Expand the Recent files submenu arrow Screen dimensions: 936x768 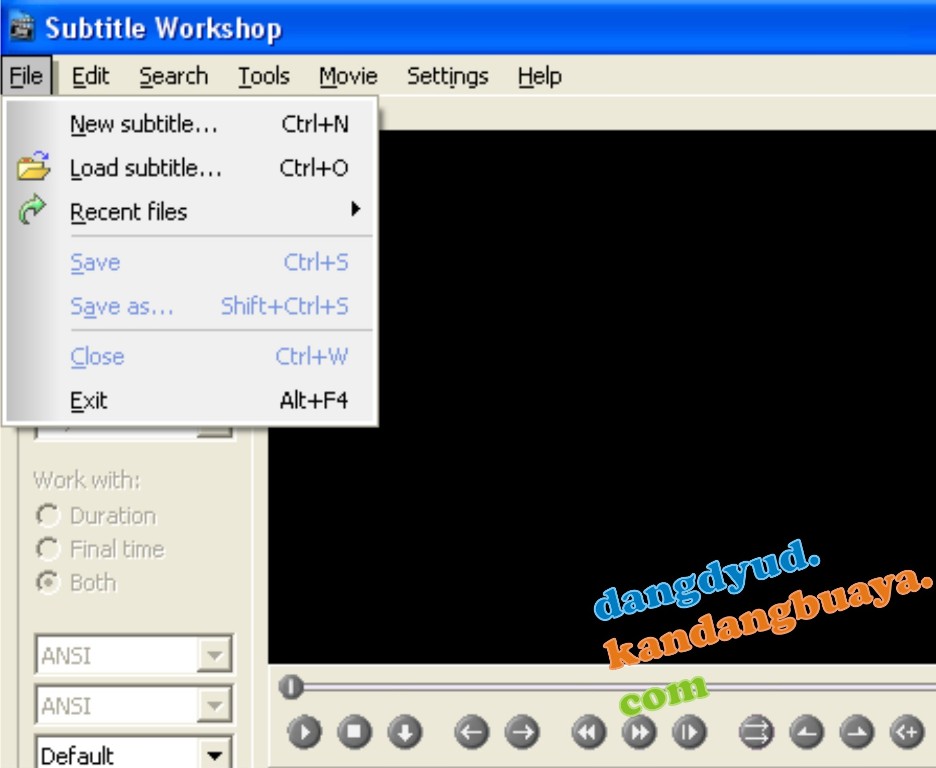(x=356, y=209)
